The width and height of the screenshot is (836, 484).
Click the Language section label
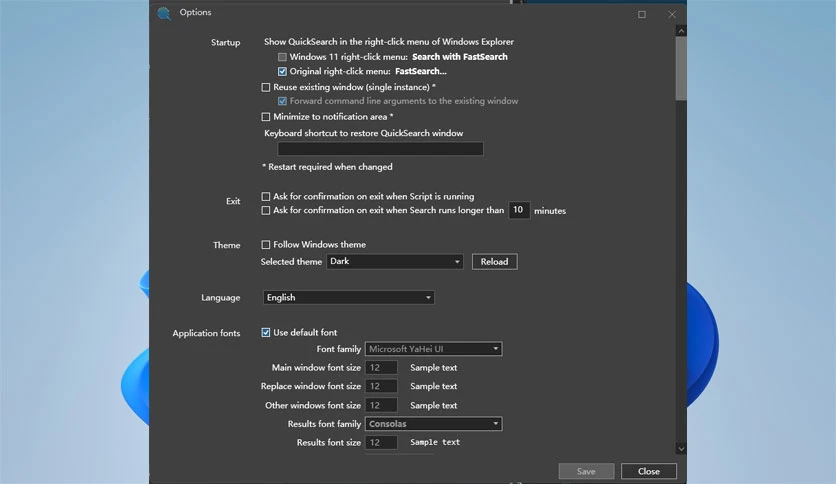(x=221, y=297)
